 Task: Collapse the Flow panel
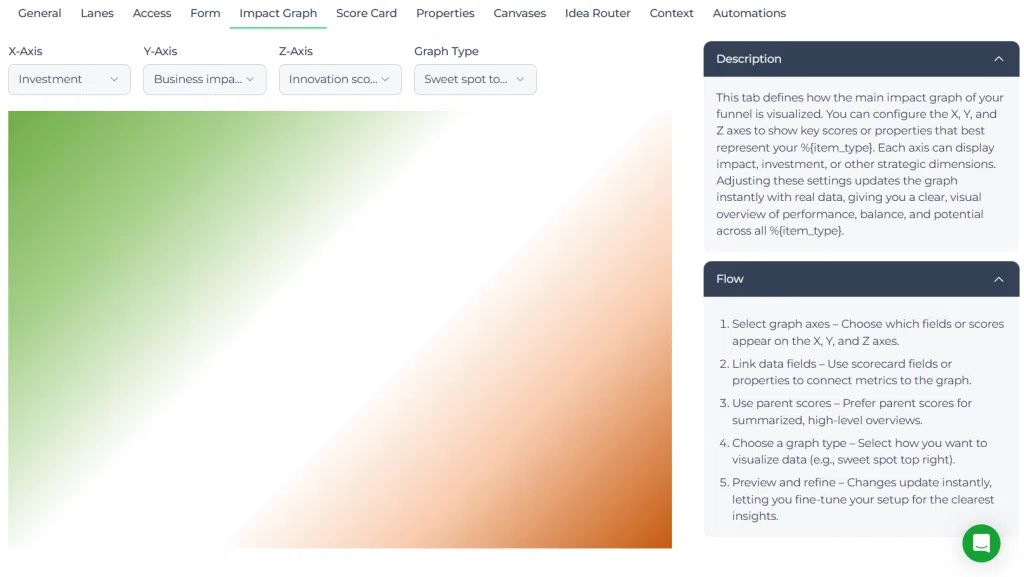pyautogui.click(x=999, y=279)
